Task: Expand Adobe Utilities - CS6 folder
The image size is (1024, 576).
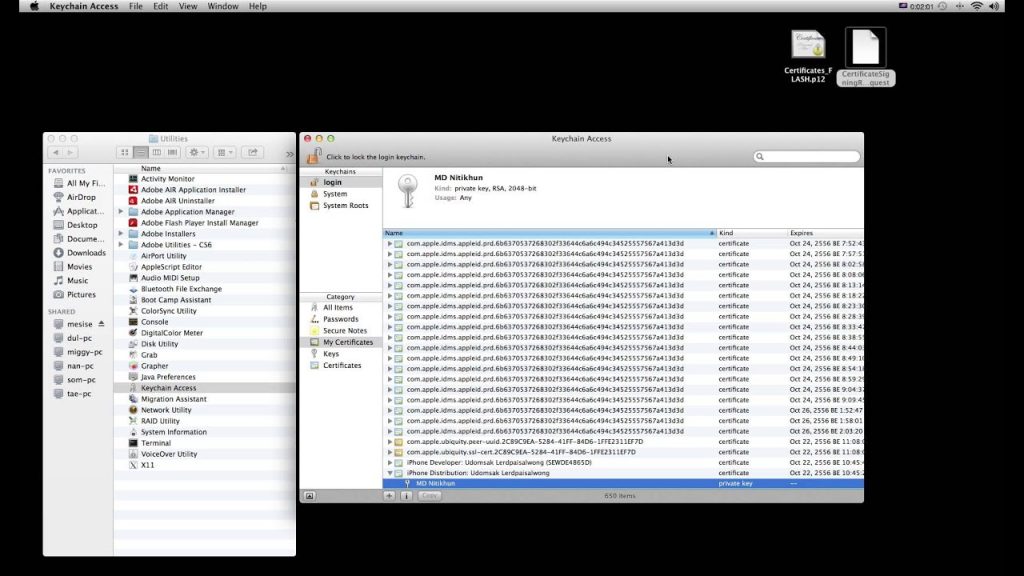Action: [121, 245]
